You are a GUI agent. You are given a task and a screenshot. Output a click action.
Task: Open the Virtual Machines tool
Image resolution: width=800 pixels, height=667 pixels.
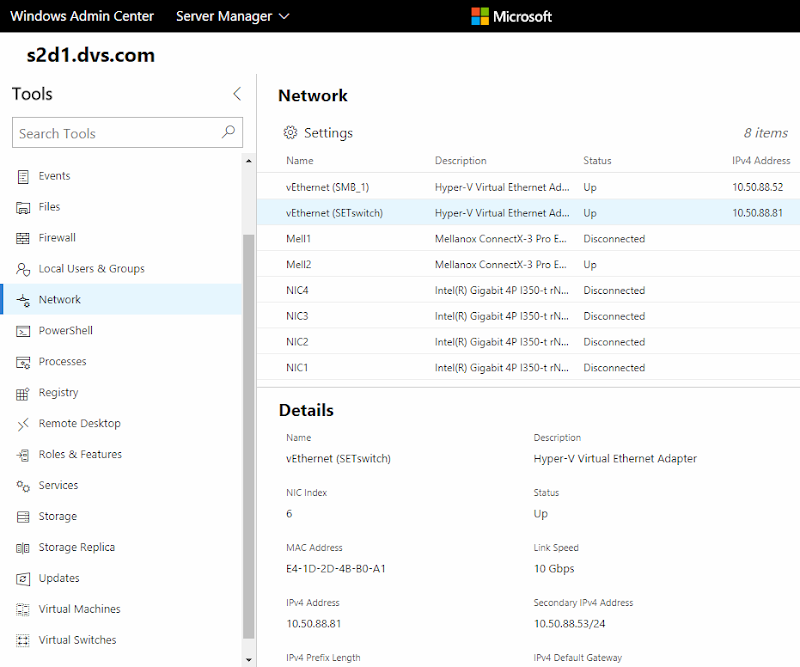point(80,609)
